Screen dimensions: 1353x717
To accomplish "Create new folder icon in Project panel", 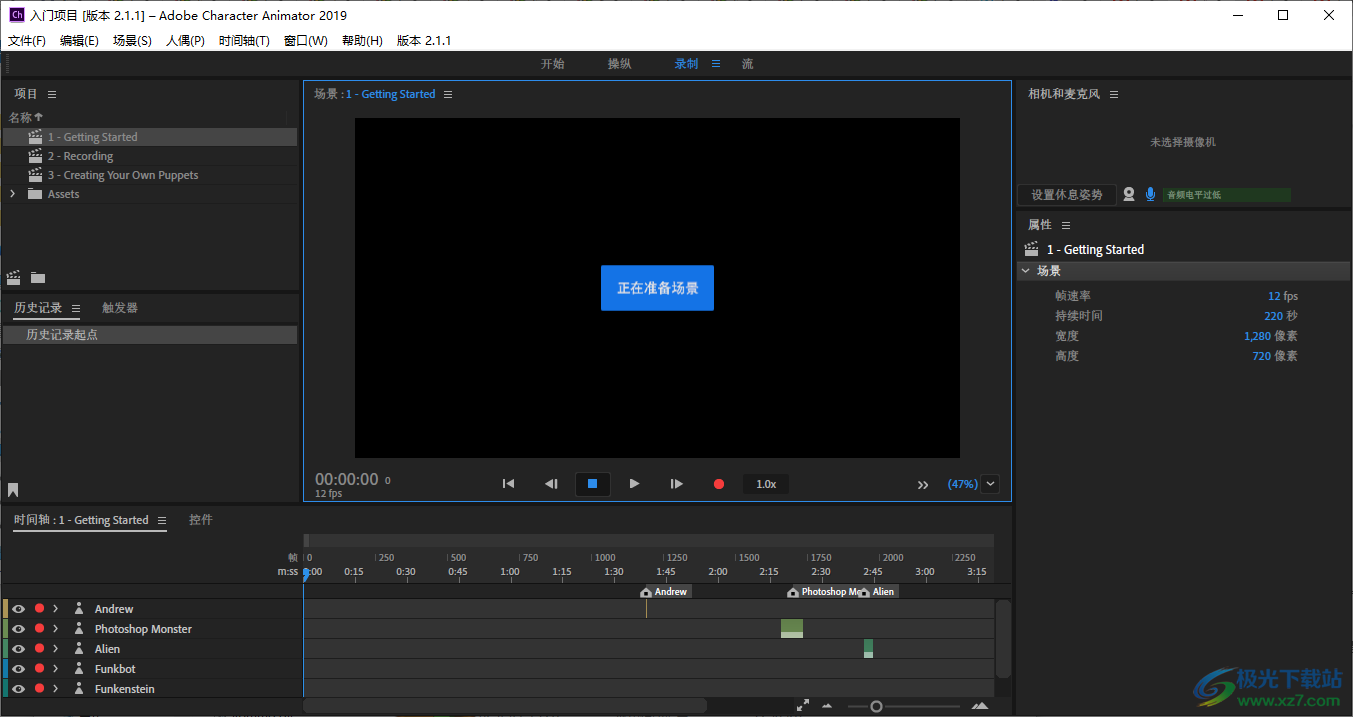I will [x=38, y=277].
